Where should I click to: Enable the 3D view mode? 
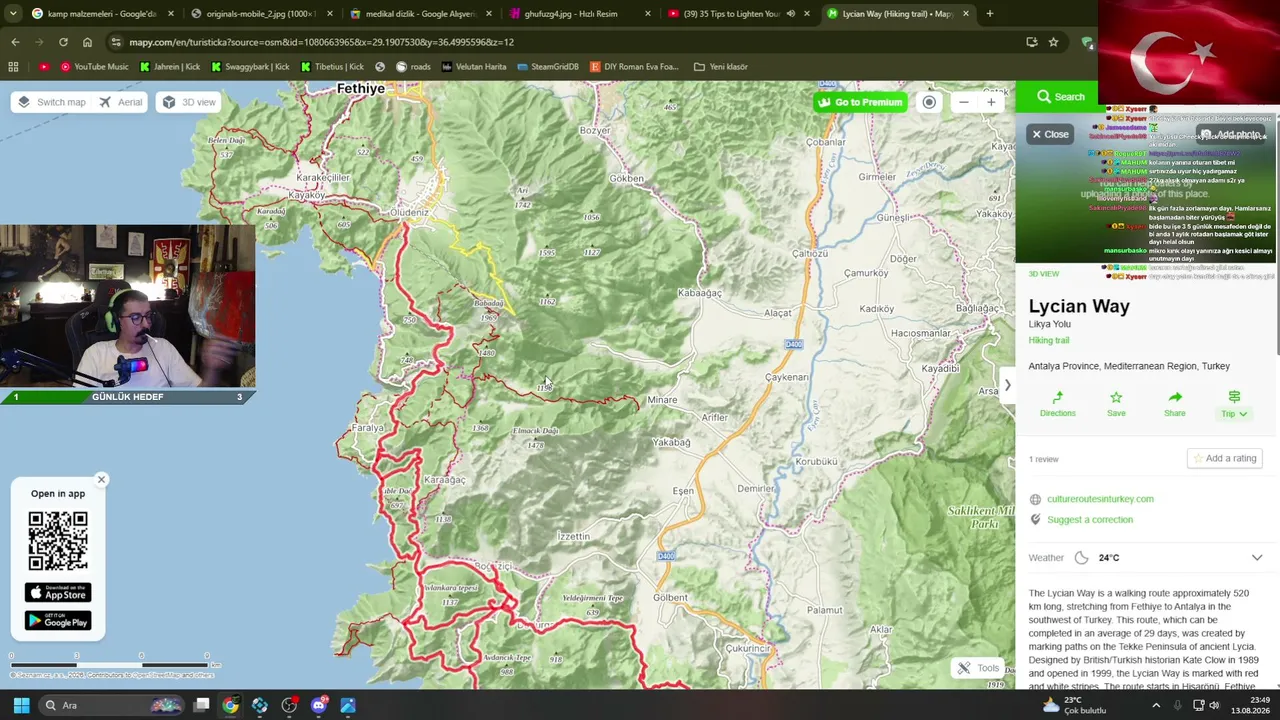pos(190,102)
